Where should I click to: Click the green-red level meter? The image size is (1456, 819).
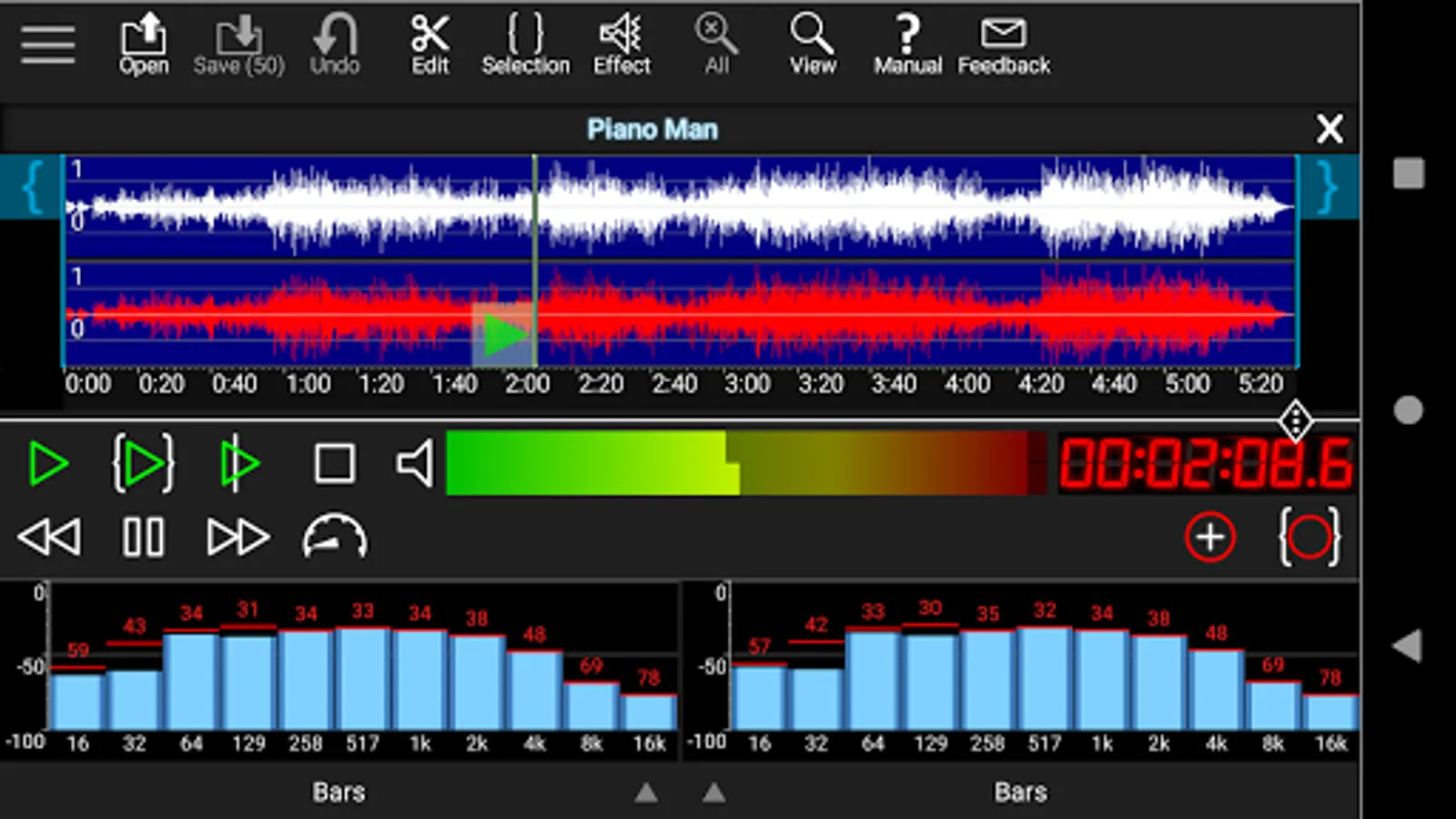point(746,464)
